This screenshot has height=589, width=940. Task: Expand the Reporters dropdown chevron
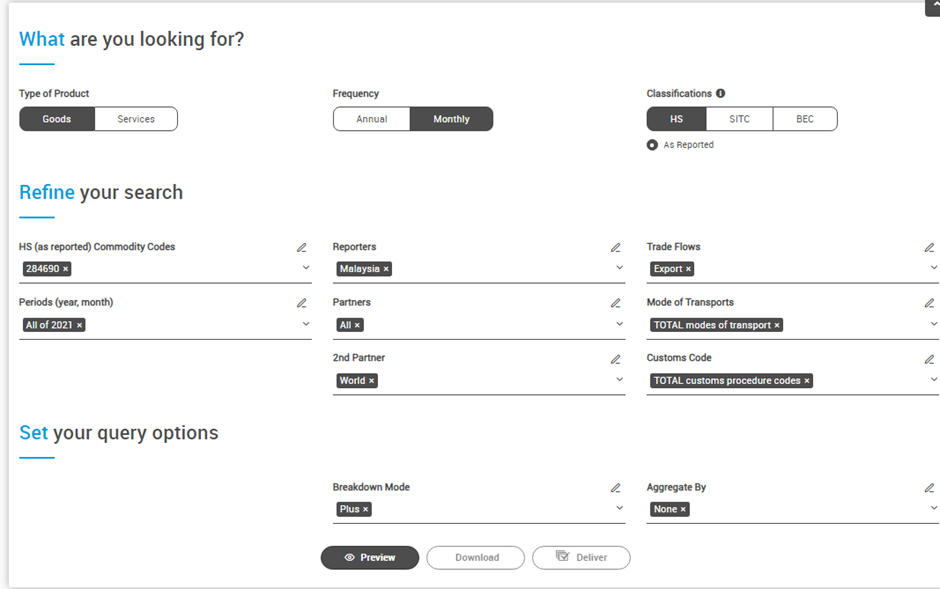coord(620,268)
